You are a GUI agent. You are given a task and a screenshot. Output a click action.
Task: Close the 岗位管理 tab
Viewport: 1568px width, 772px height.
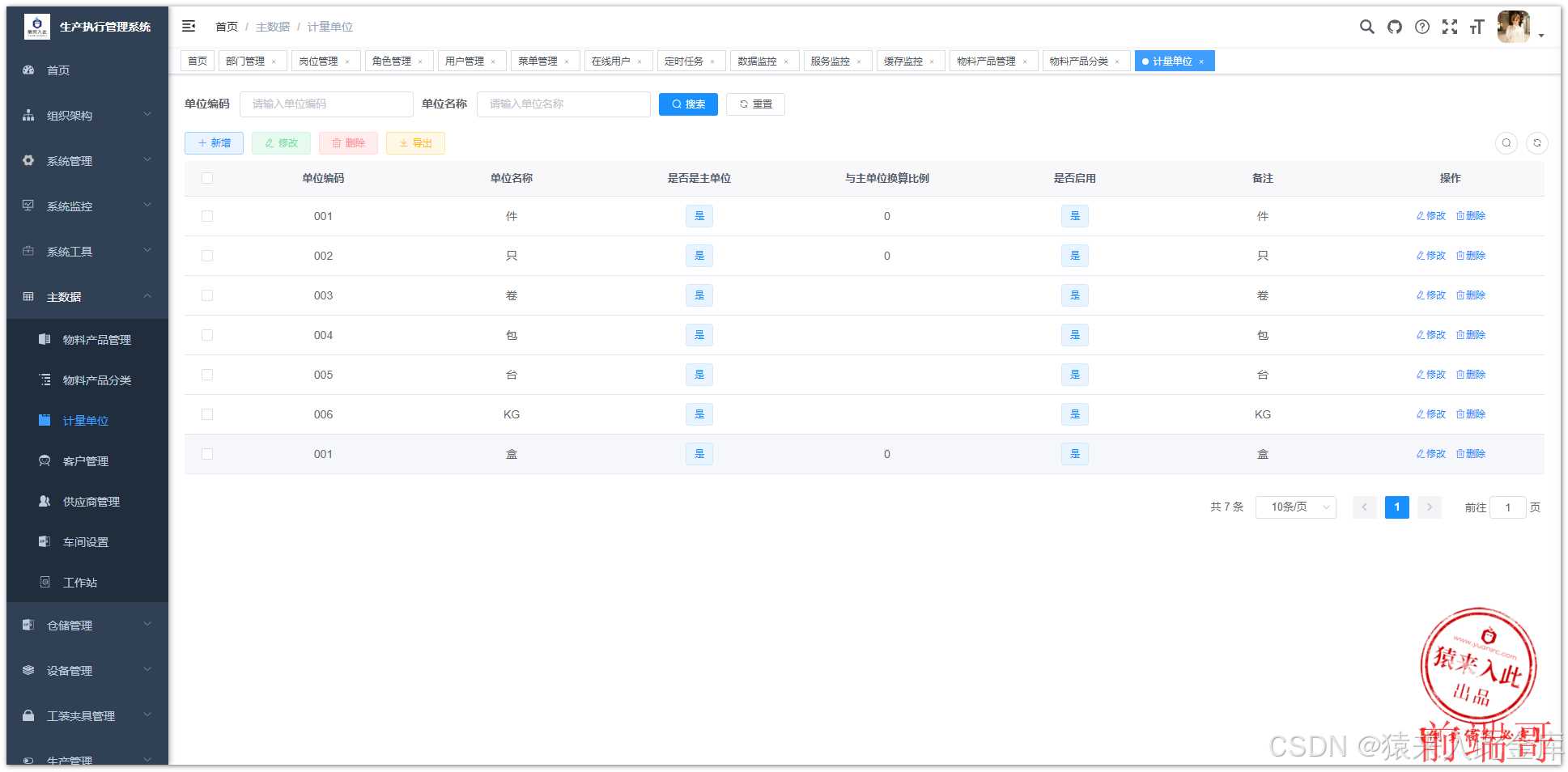347,62
